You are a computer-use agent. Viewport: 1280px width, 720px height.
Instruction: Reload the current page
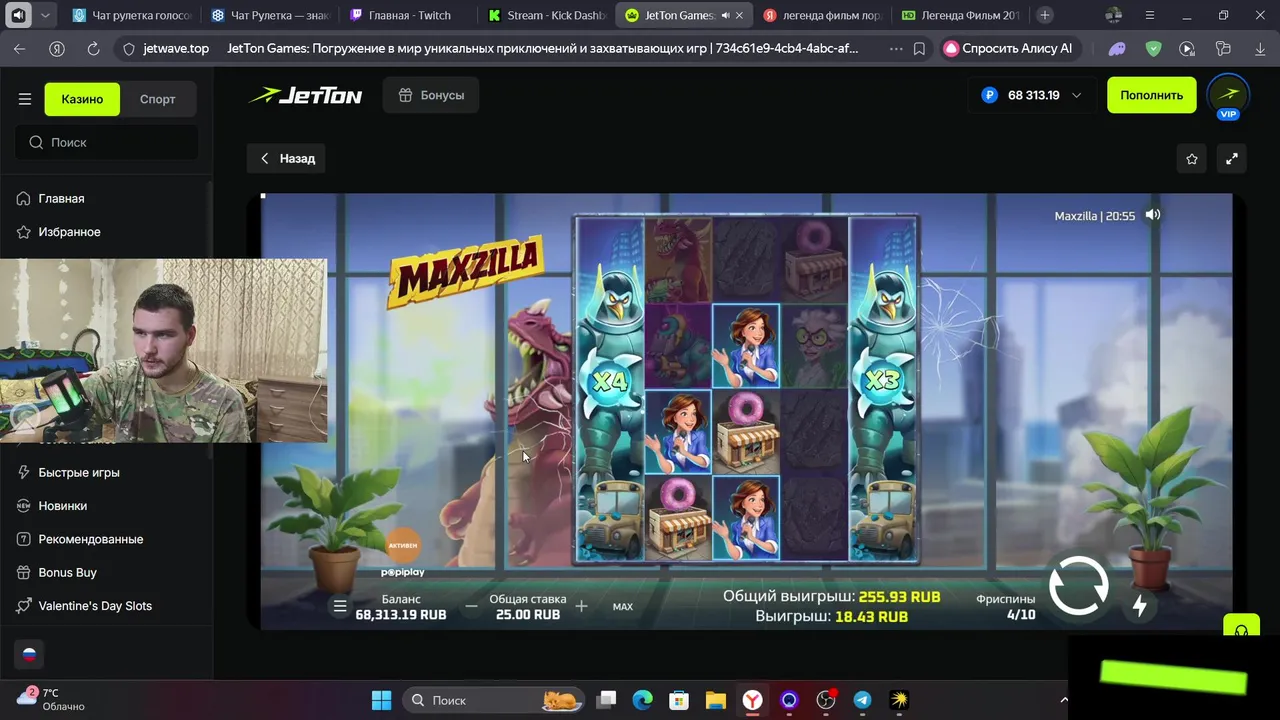coord(93,48)
